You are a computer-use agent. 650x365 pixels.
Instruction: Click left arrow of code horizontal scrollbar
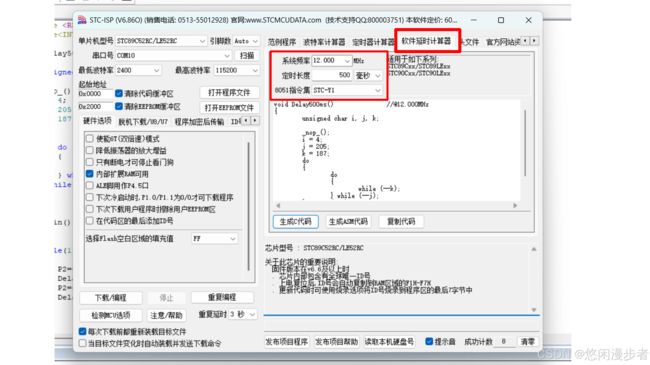pyautogui.click(x=278, y=205)
